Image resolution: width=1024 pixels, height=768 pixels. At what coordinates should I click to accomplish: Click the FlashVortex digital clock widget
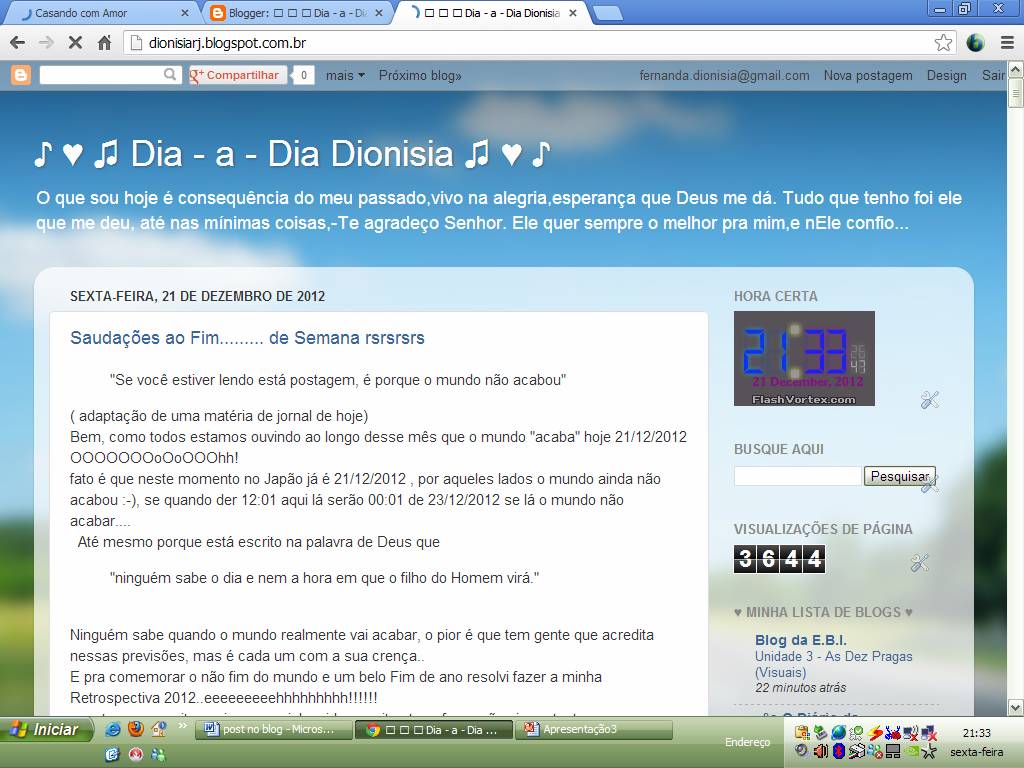804,359
